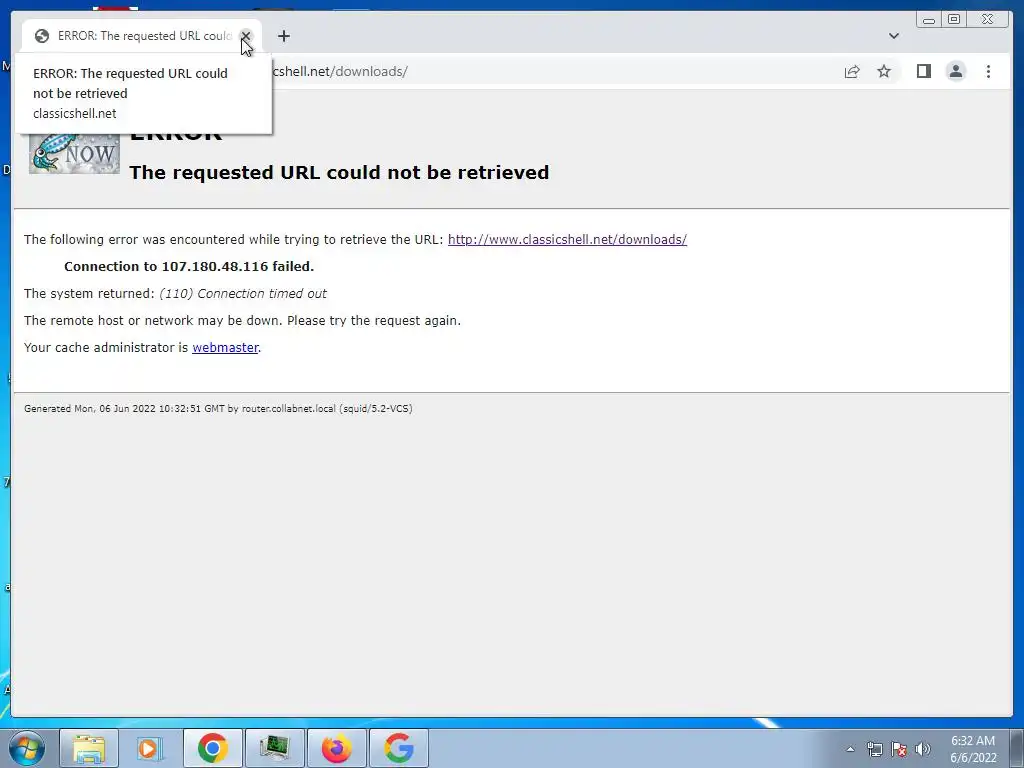Screen dimensions: 1024x768
Task: Open the Google app taskbar icon
Action: coord(399,748)
